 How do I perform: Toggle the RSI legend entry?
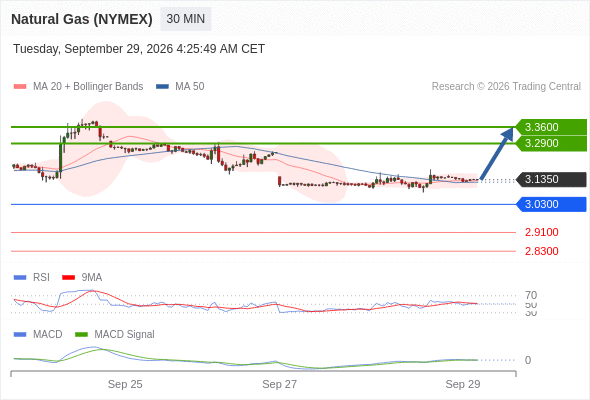pos(32,277)
